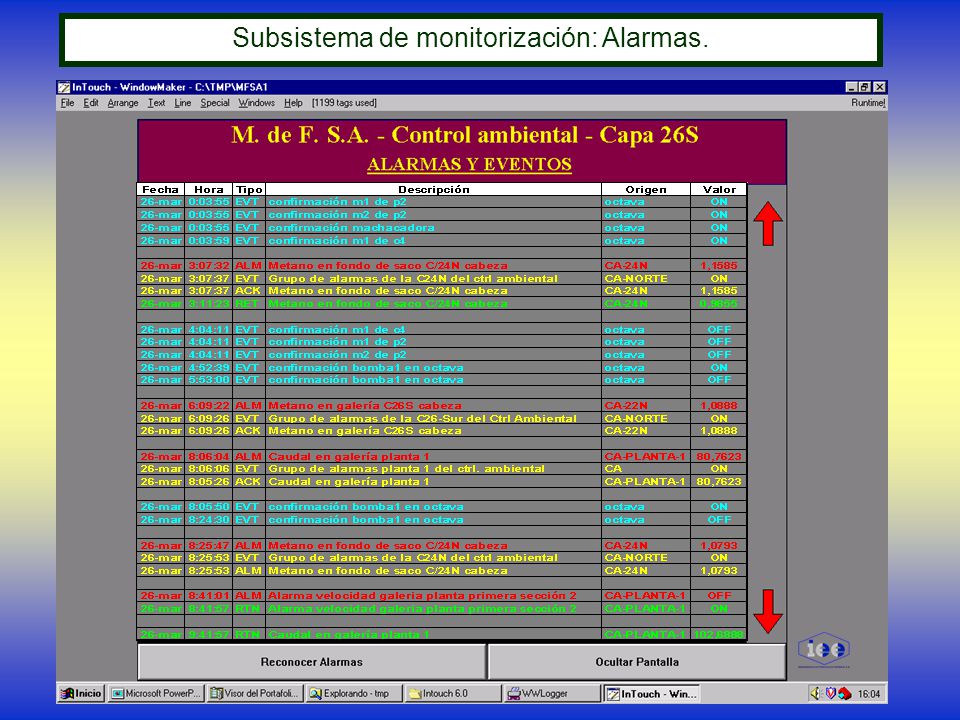
Task: Switch to Runtime! mode
Action: click(868, 103)
